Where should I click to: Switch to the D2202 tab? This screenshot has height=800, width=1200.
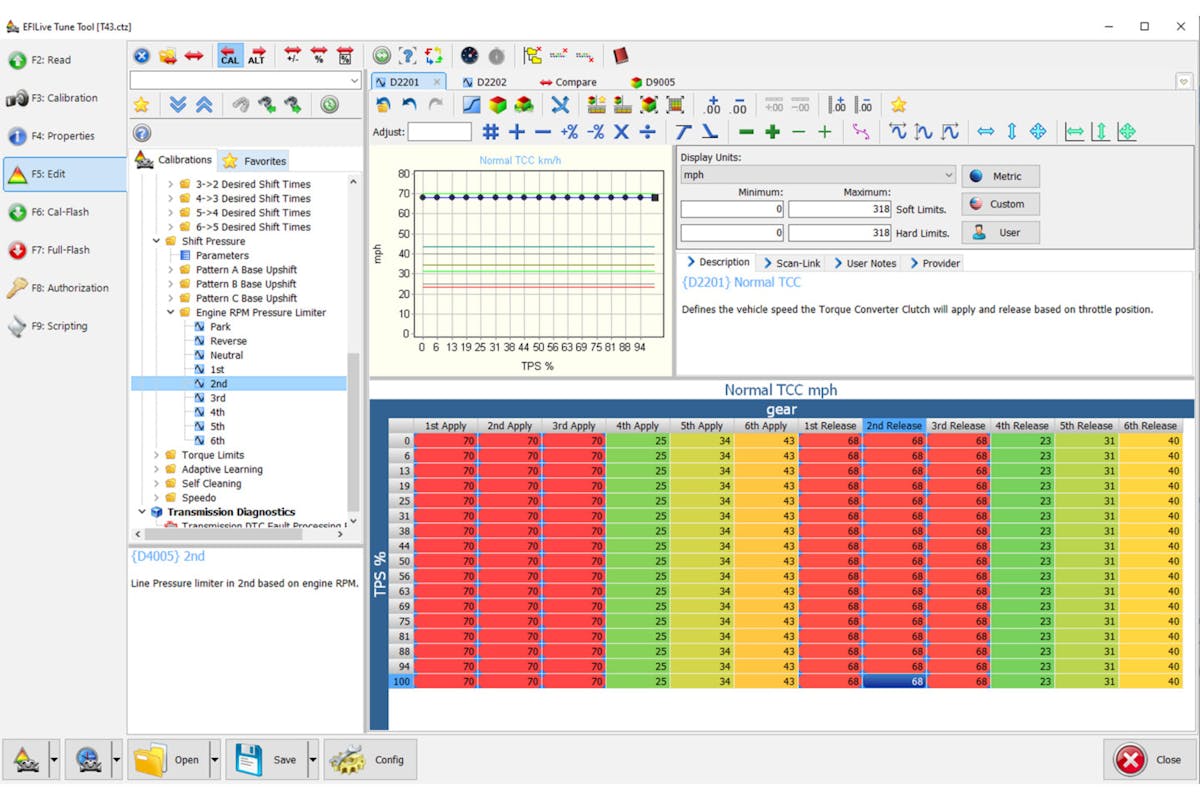[x=484, y=82]
